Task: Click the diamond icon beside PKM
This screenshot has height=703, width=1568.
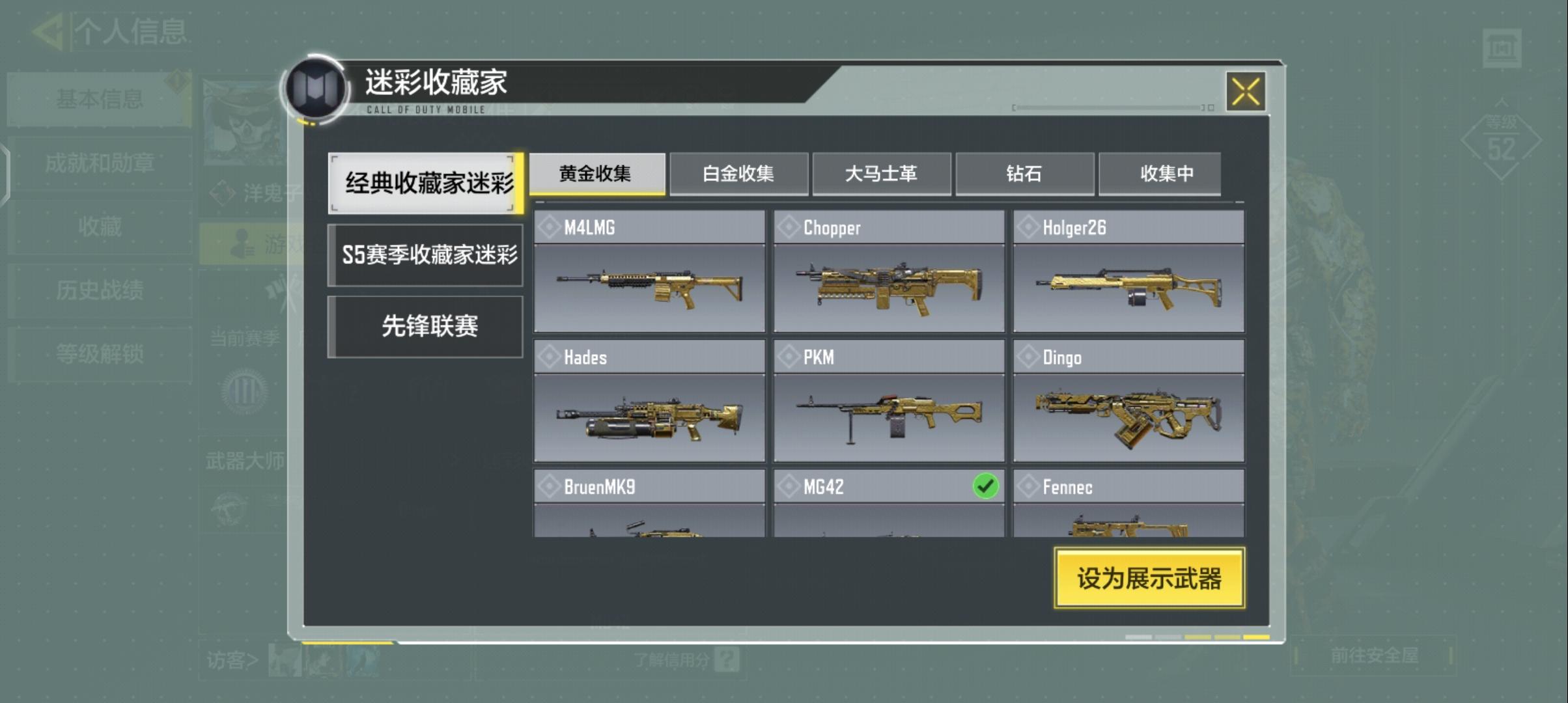Action: (789, 357)
